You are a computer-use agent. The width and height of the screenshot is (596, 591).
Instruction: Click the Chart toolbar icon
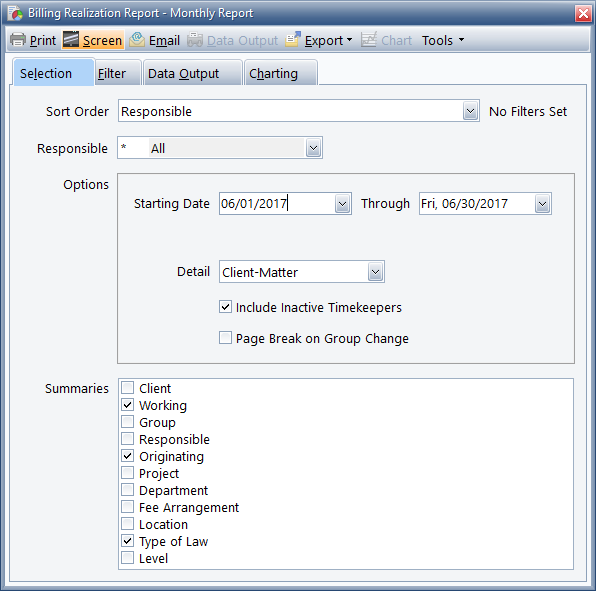369,40
